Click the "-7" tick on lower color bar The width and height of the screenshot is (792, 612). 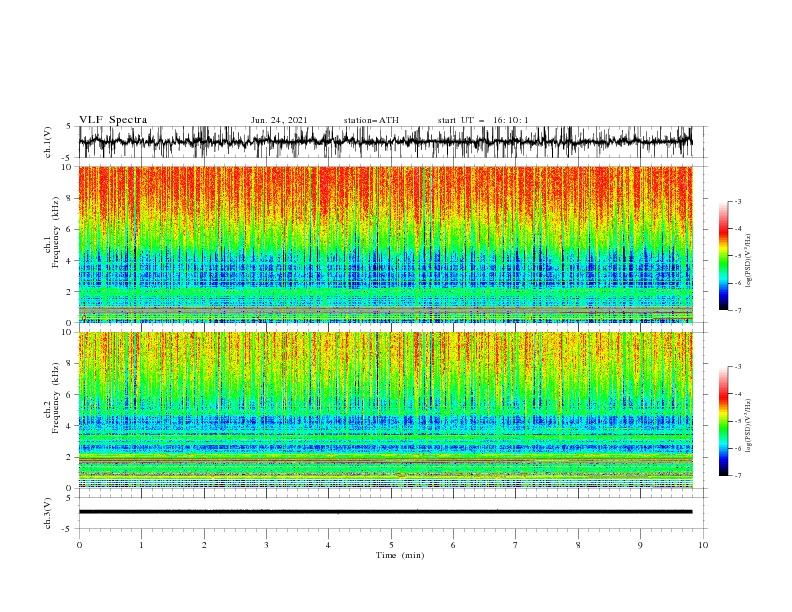point(738,476)
